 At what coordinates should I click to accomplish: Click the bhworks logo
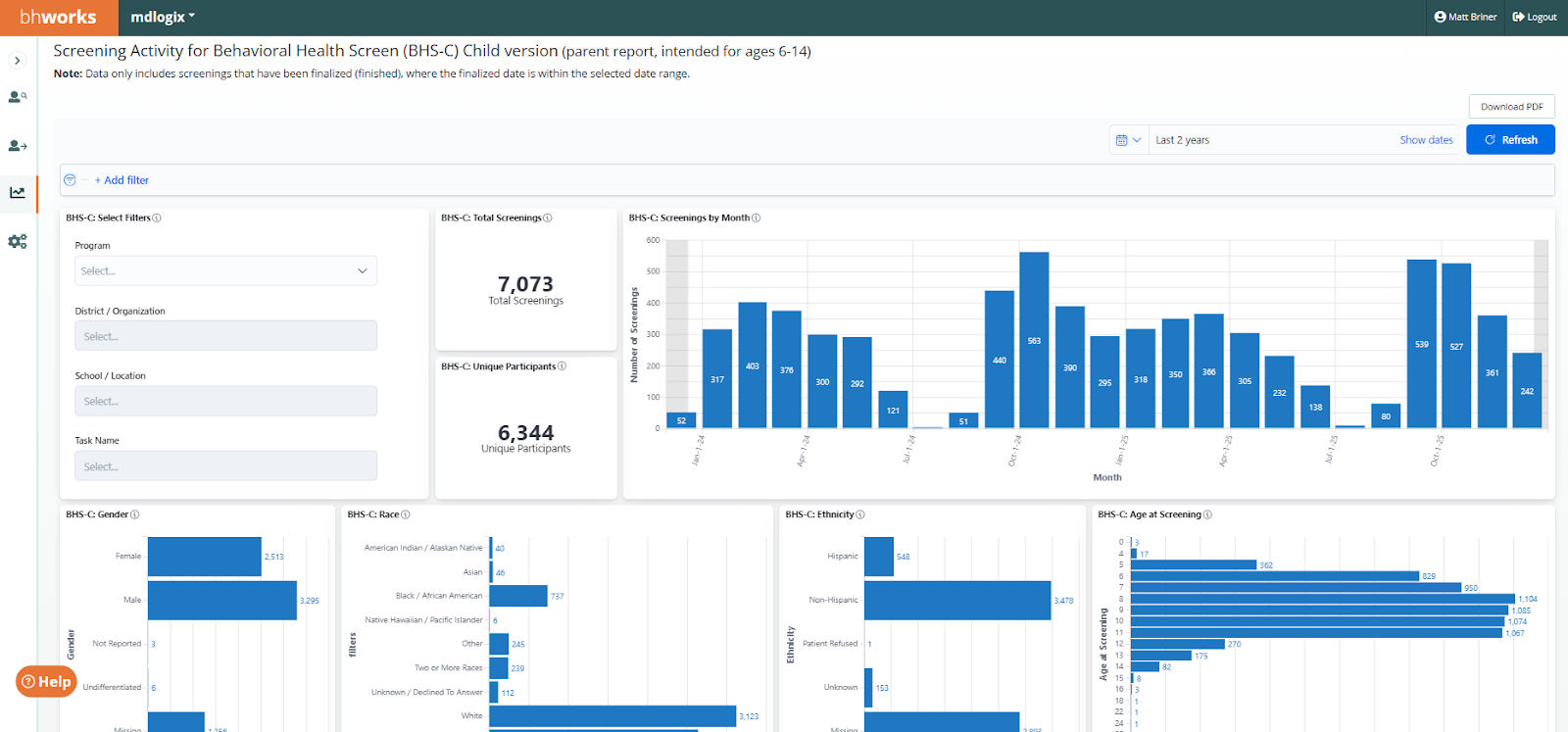click(x=58, y=17)
